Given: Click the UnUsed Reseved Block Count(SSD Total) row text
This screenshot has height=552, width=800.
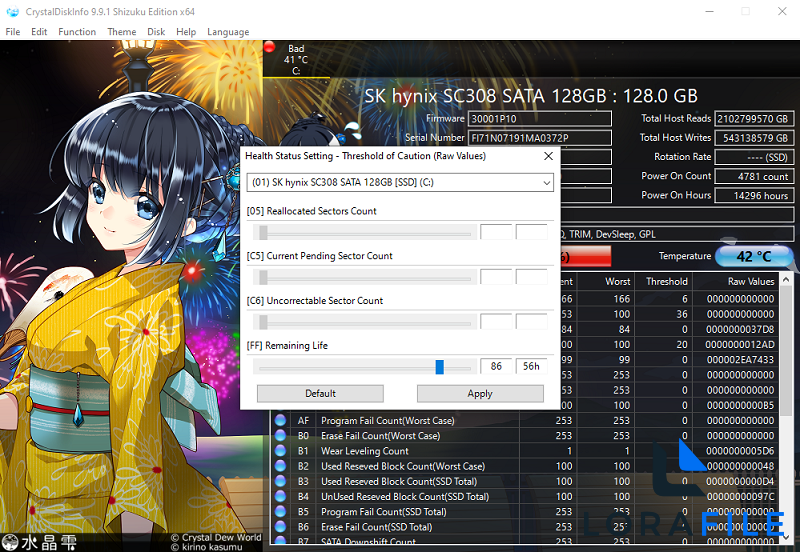Looking at the screenshot, I should click(405, 496).
